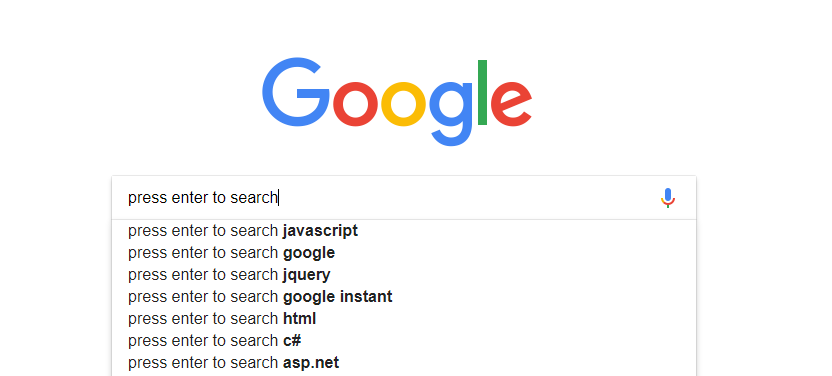Select the 'press enter to search google' suggestion
This screenshot has height=376, width=832.
404,253
